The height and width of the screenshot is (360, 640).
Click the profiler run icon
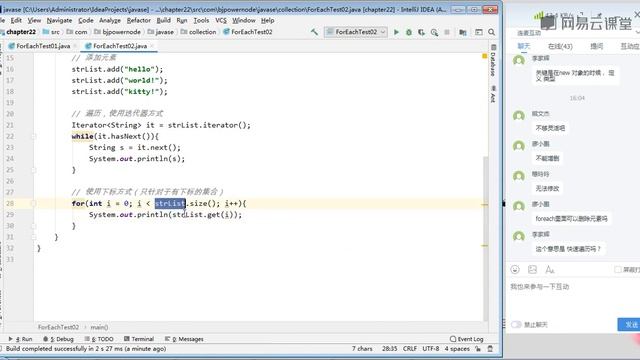434,32
